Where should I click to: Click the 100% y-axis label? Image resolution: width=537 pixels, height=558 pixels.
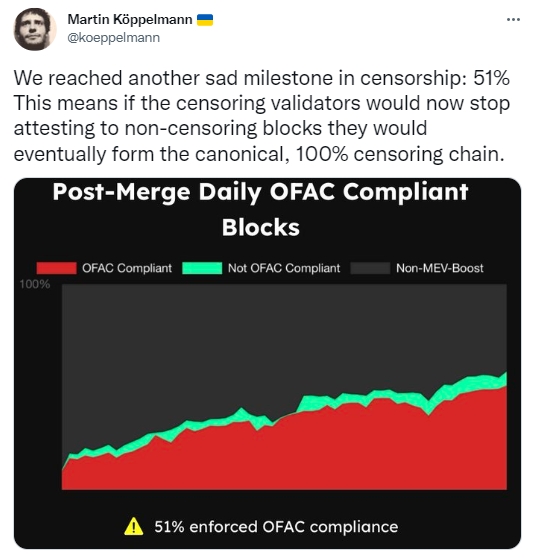(35, 285)
